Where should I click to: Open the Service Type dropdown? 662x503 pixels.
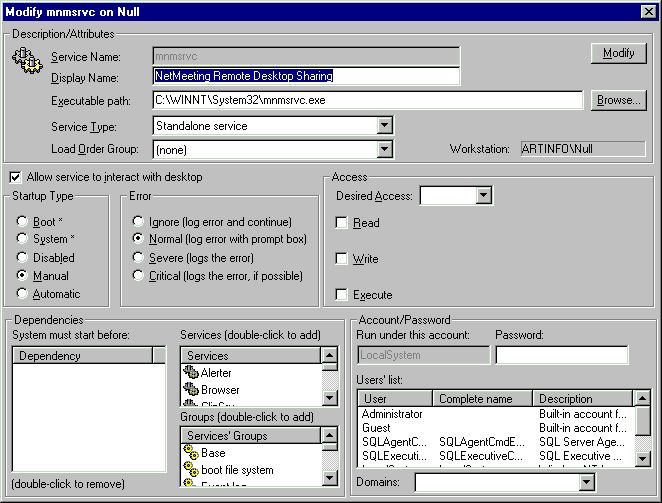[385, 126]
